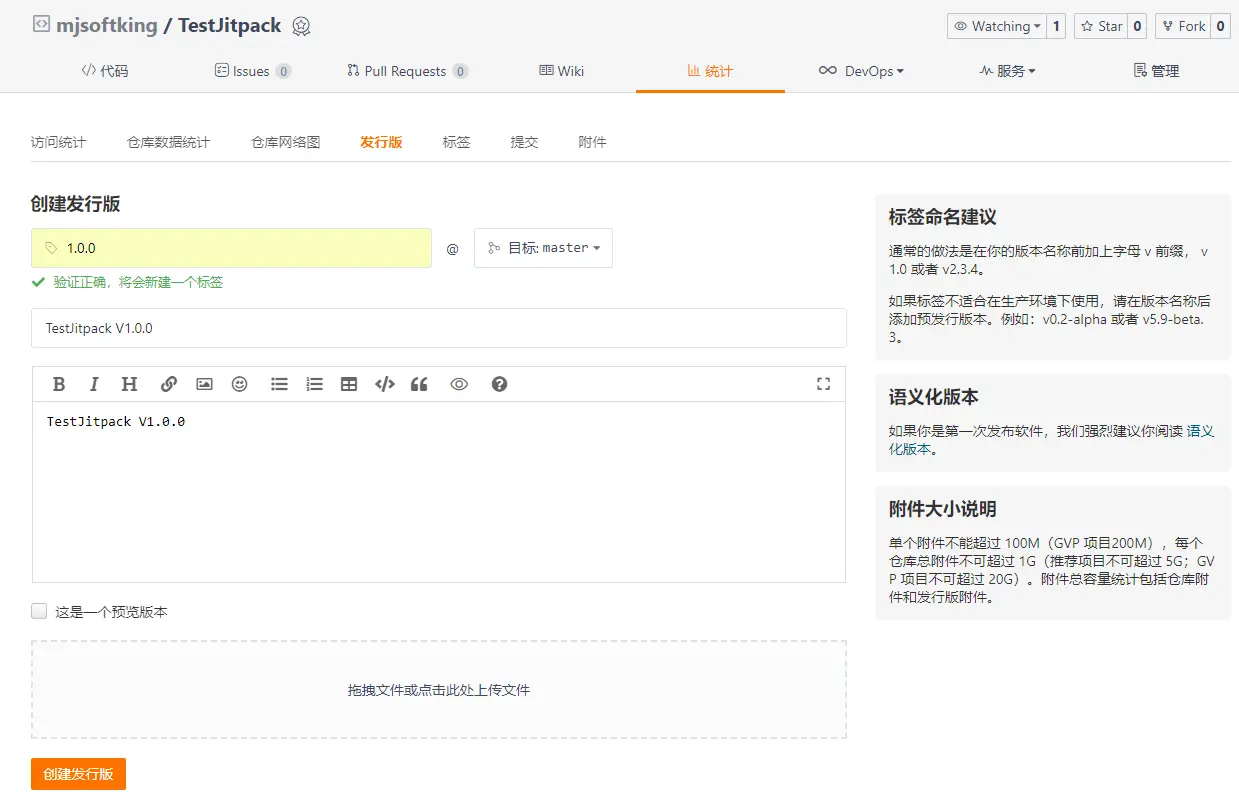The width and height of the screenshot is (1239, 810).
Task: Apply italic formatting in editor toolbar
Action: pyautogui.click(x=94, y=384)
